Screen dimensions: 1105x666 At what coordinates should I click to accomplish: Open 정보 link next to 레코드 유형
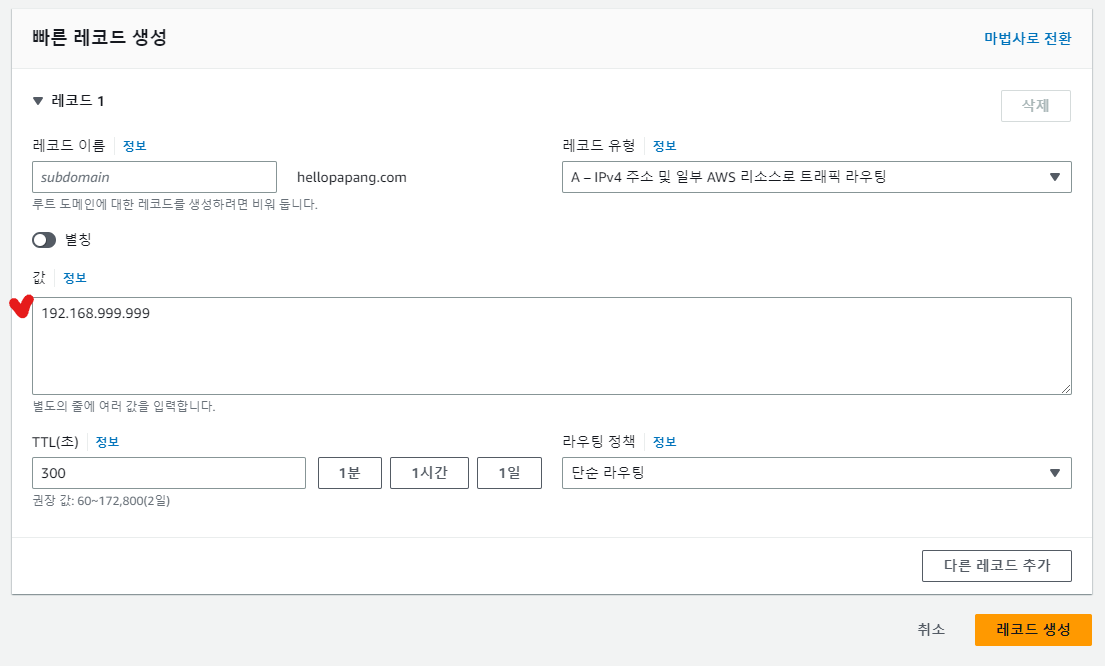(x=664, y=146)
